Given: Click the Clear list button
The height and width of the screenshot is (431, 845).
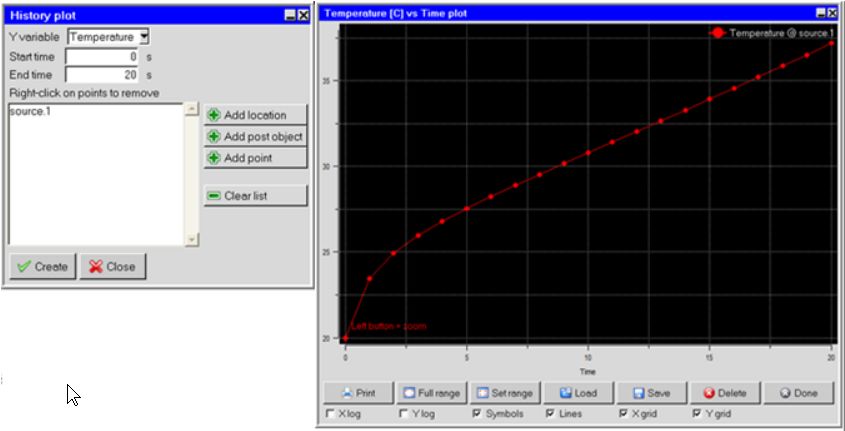Looking at the screenshot, I should [x=255, y=196].
